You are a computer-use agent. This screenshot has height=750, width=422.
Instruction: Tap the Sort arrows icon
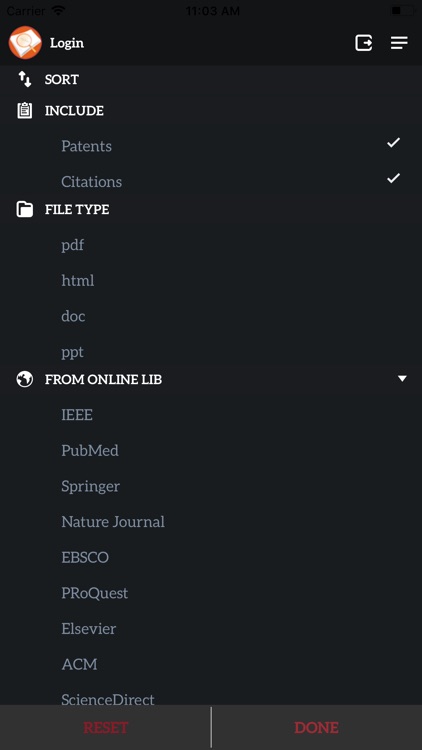coord(25,79)
